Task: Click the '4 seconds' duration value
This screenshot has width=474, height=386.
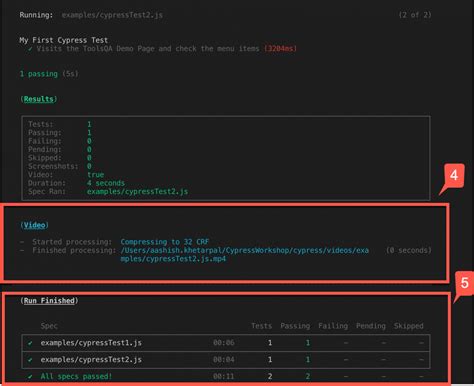Action: 106,183
